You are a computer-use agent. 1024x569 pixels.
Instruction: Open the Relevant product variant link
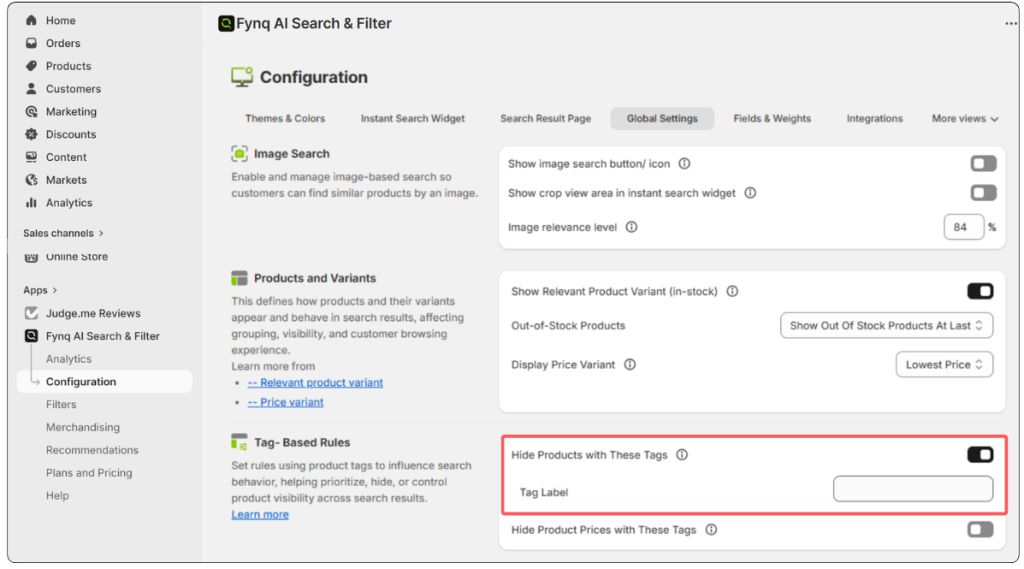[x=315, y=383]
